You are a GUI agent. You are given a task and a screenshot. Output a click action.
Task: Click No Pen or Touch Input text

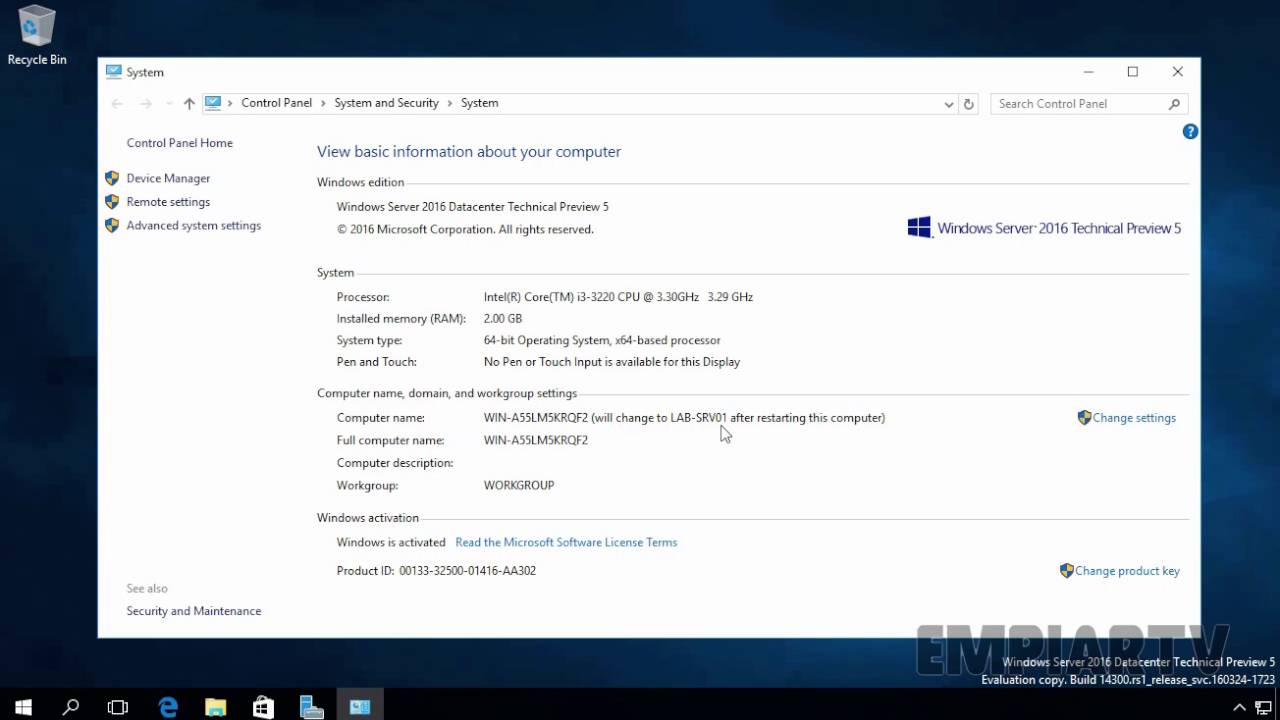coord(612,362)
